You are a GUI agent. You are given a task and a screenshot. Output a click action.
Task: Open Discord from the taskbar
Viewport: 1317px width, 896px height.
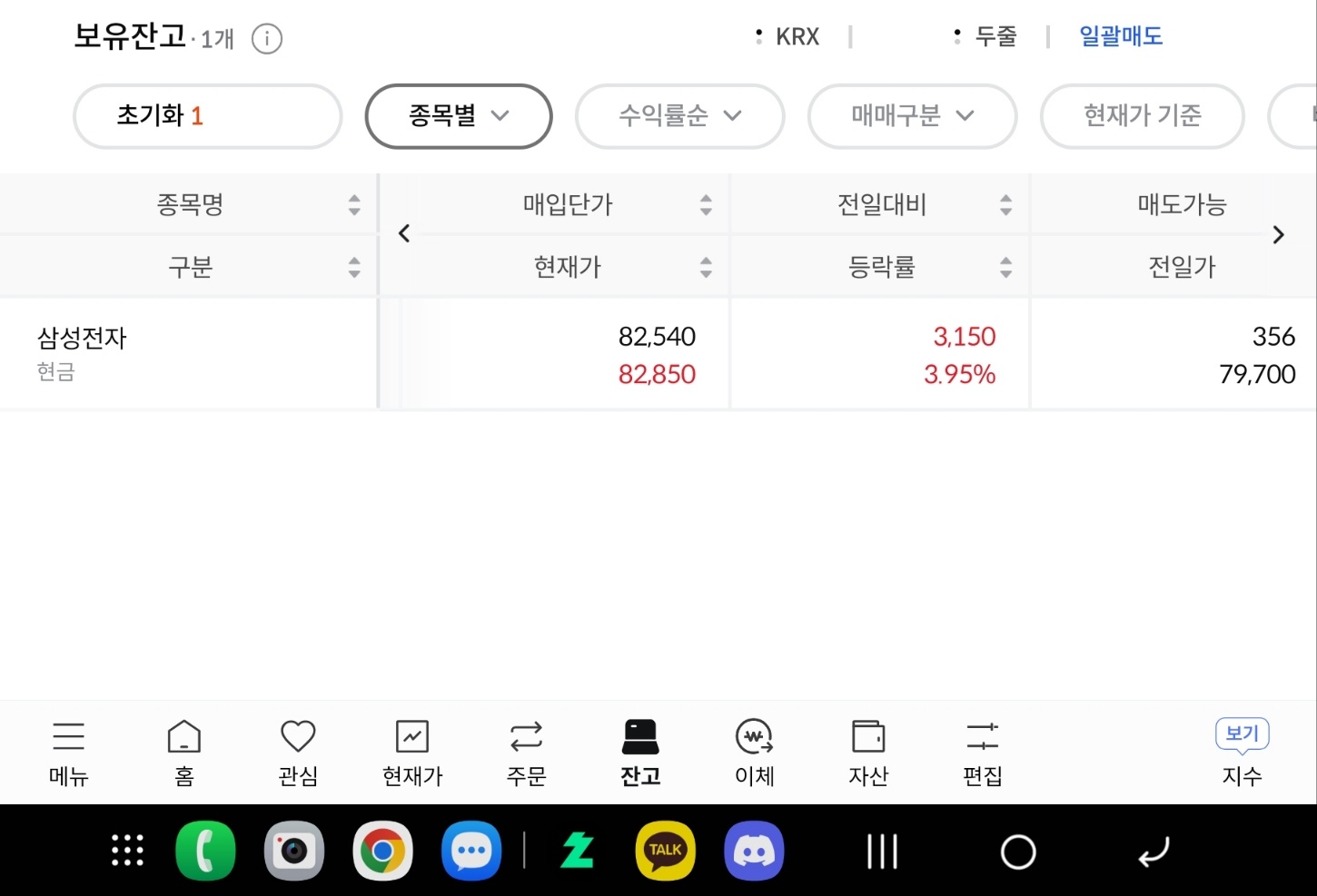[x=754, y=851]
